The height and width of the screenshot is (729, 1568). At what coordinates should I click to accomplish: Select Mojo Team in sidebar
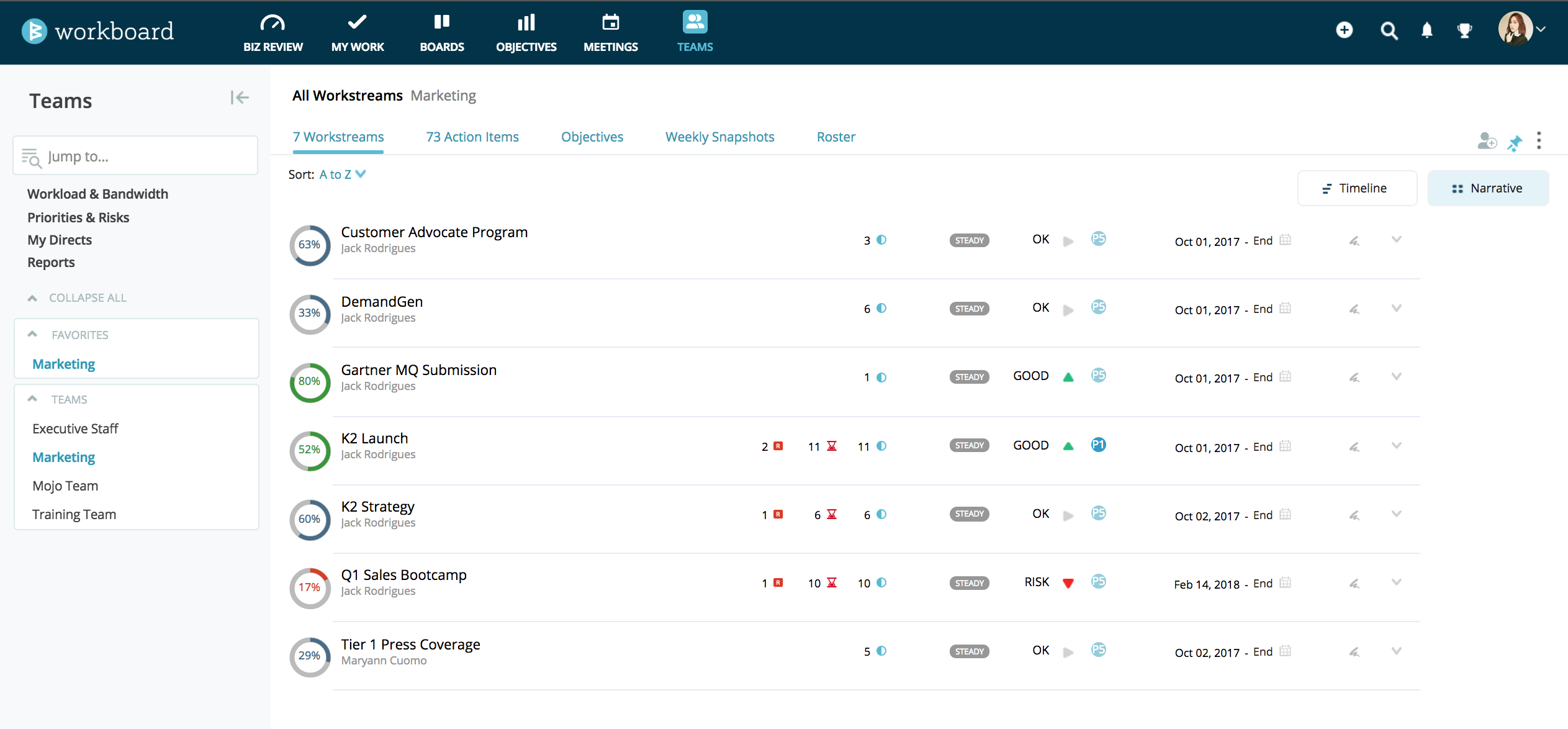pyautogui.click(x=65, y=486)
